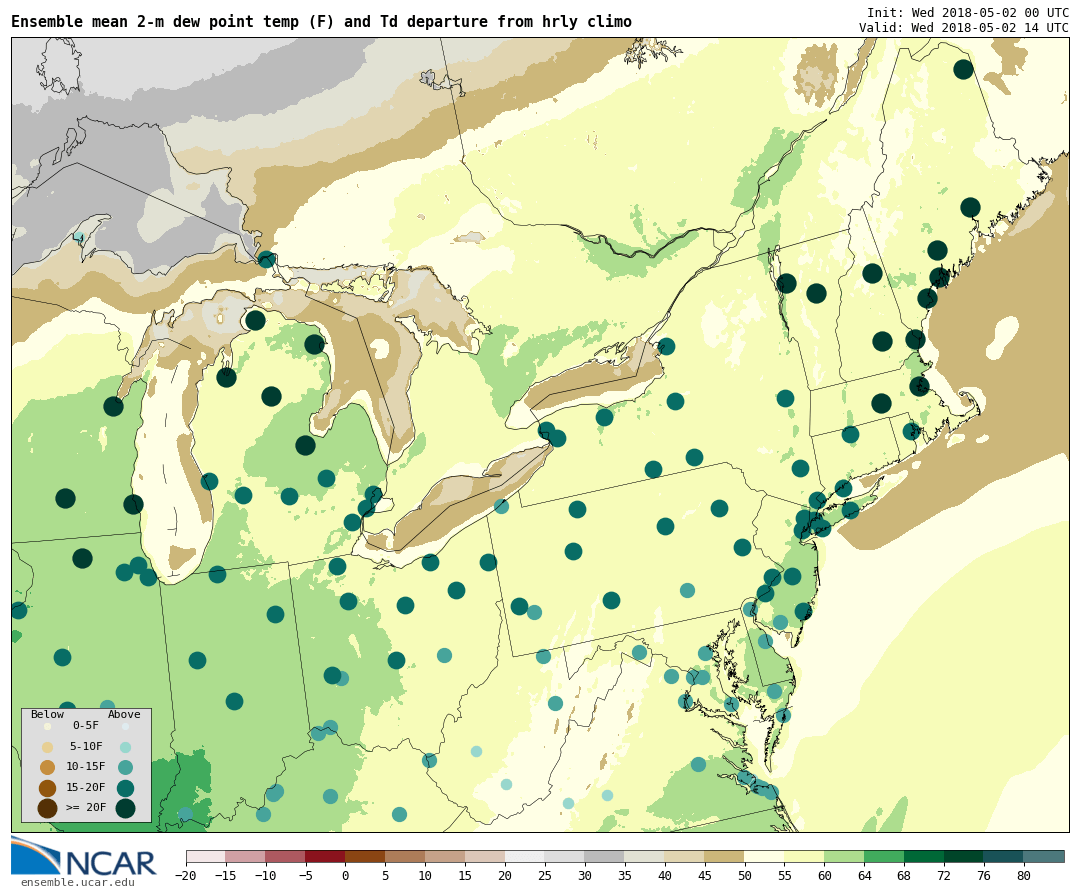Click the colorbar swatch between 72 and 76

tap(964, 856)
